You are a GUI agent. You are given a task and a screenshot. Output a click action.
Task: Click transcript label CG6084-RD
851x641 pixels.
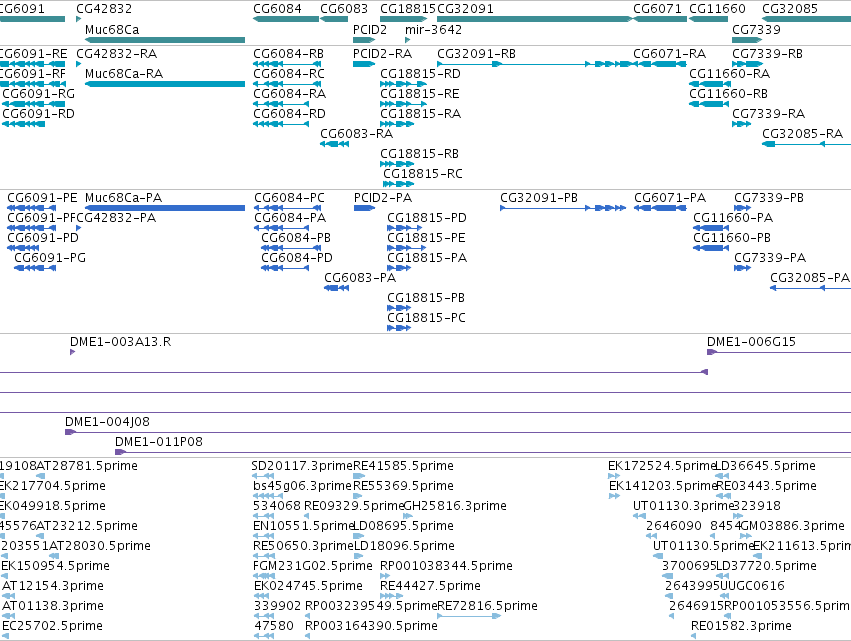coord(290,114)
